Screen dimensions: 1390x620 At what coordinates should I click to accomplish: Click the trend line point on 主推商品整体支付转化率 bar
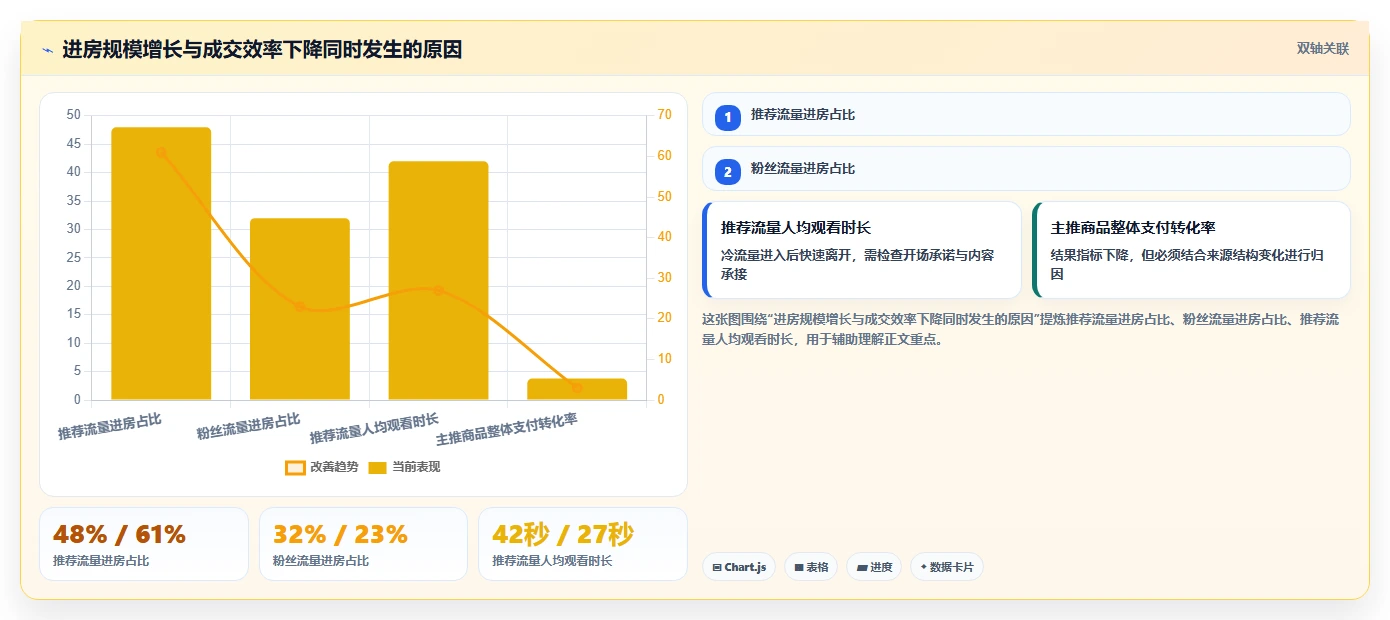pyautogui.click(x=577, y=388)
